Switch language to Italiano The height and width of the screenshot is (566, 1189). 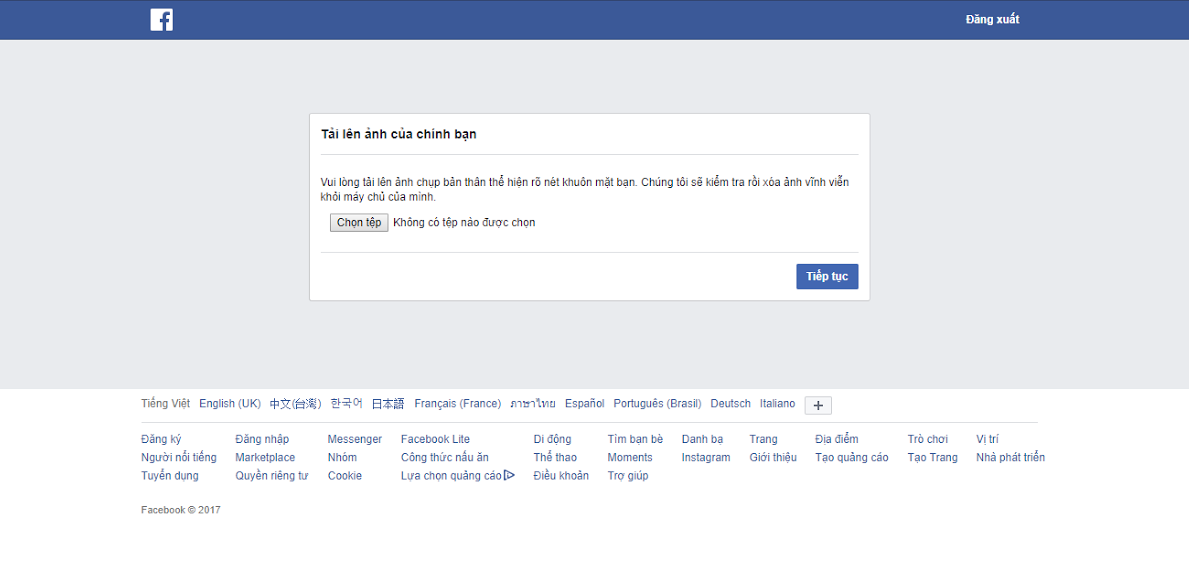777,403
